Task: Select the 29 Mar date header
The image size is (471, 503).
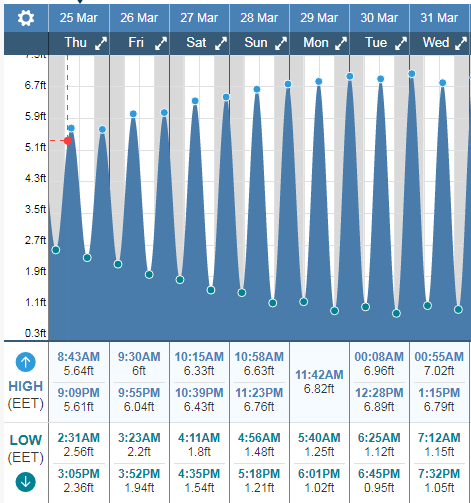Action: click(319, 18)
